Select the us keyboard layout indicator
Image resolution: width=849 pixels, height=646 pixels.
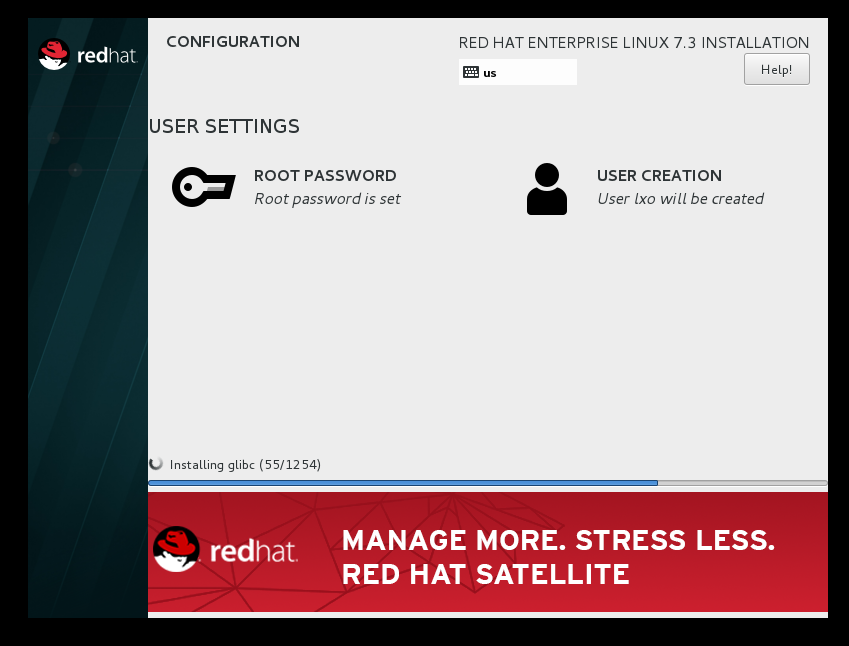[518, 72]
